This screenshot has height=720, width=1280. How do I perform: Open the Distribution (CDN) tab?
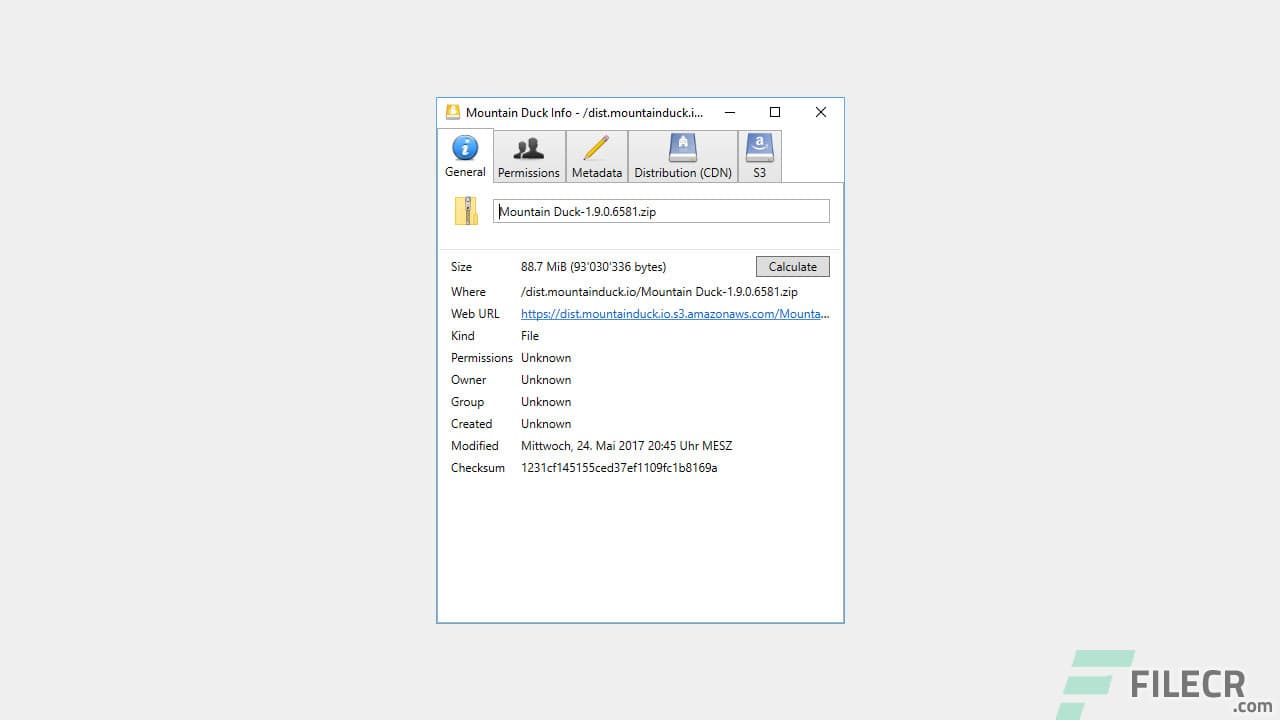682,156
